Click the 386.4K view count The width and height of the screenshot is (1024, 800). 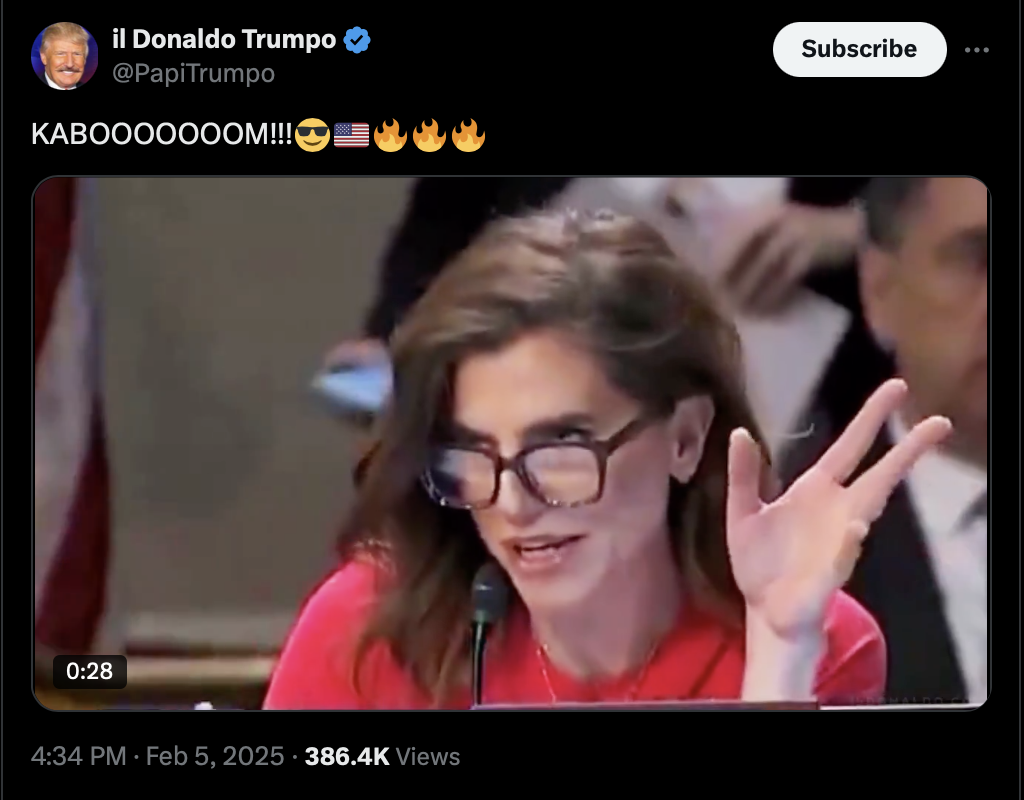click(347, 756)
